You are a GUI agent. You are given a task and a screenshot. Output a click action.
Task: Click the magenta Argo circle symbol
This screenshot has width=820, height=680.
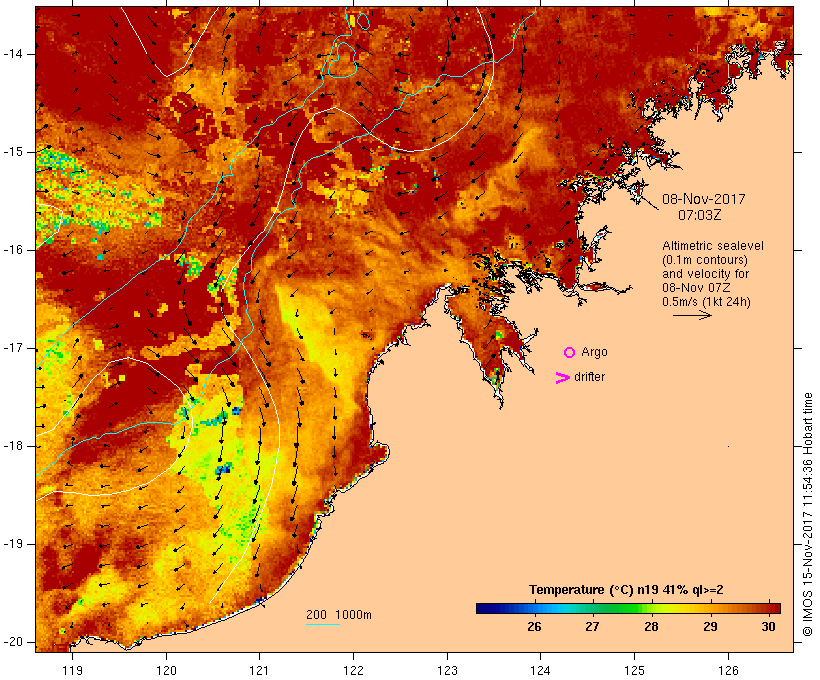click(570, 353)
